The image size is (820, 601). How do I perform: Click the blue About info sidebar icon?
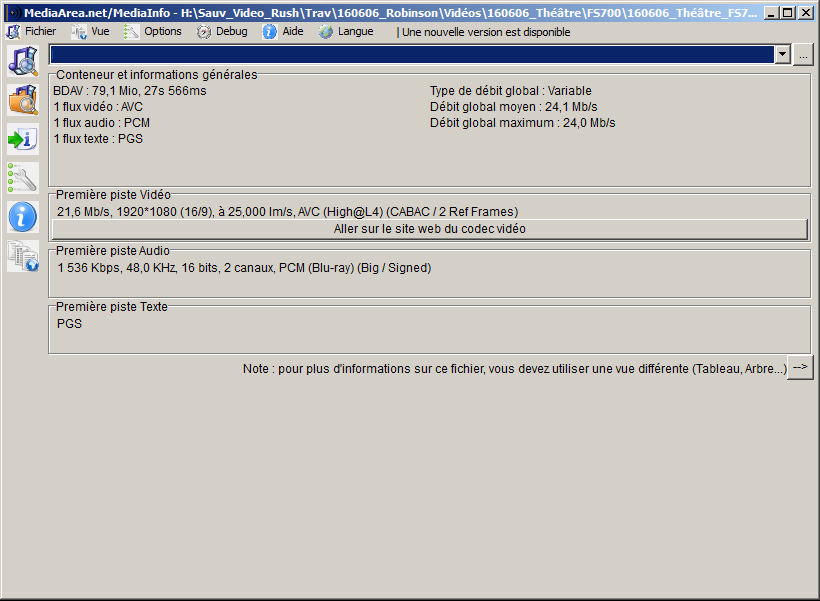tap(23, 217)
